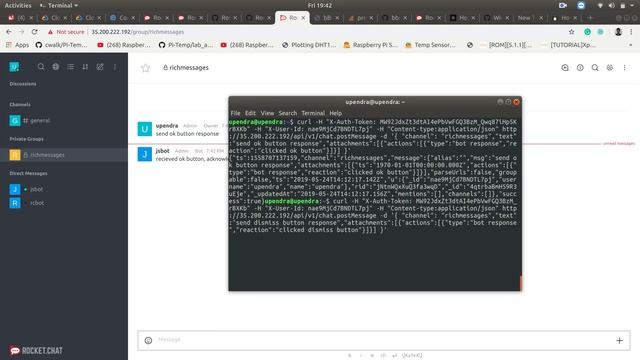640x360 pixels.
Task: Open the terminal Search menu
Action: pos(288,113)
